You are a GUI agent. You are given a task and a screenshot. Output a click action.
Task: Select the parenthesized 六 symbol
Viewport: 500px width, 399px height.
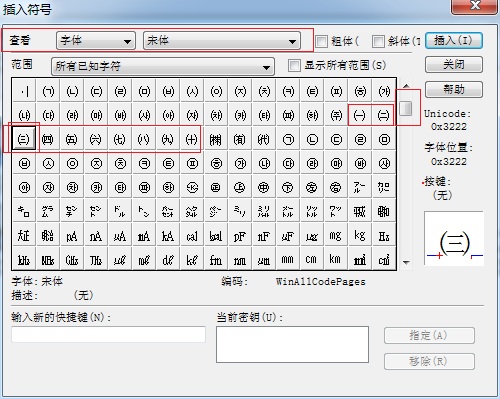pyautogui.click(x=96, y=139)
